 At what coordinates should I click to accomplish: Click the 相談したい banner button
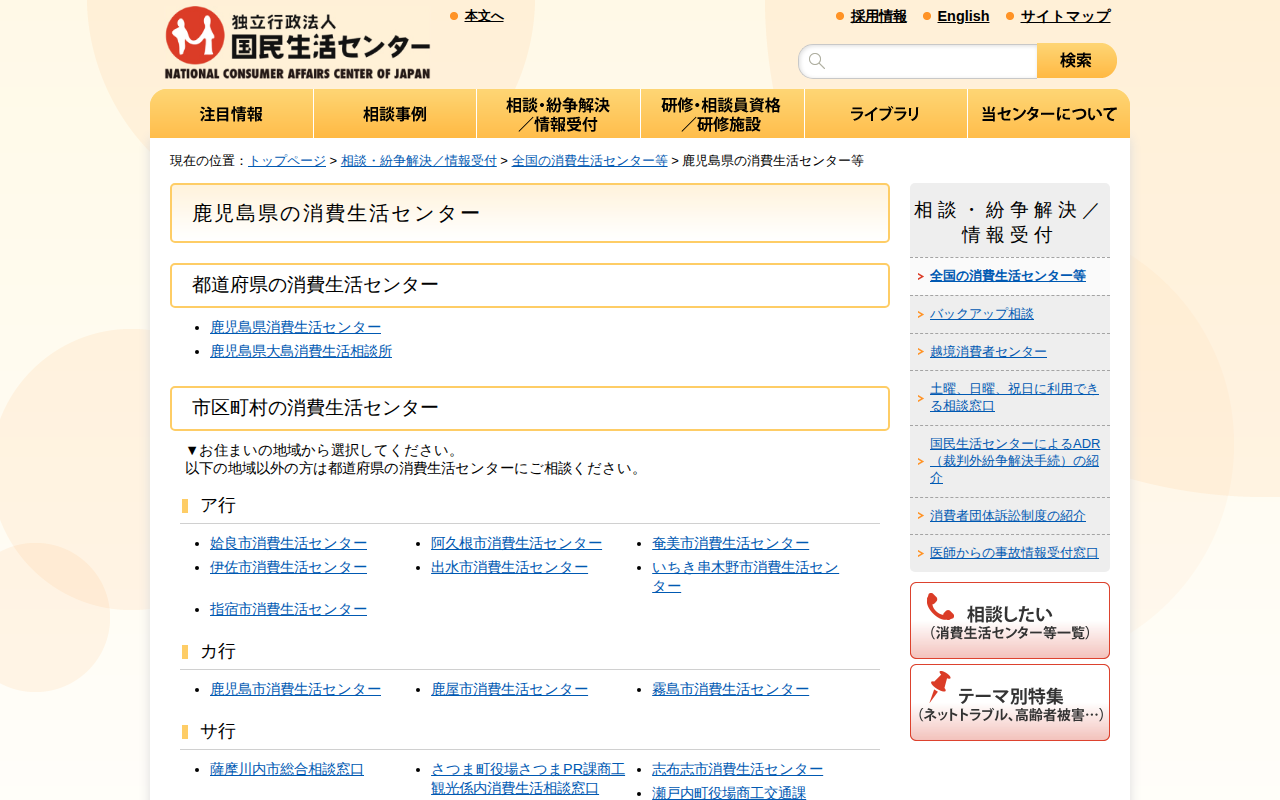[x=1010, y=620]
